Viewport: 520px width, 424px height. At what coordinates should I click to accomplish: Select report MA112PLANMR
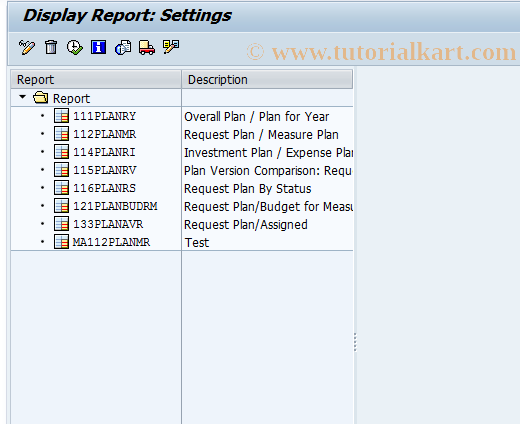(x=111, y=242)
